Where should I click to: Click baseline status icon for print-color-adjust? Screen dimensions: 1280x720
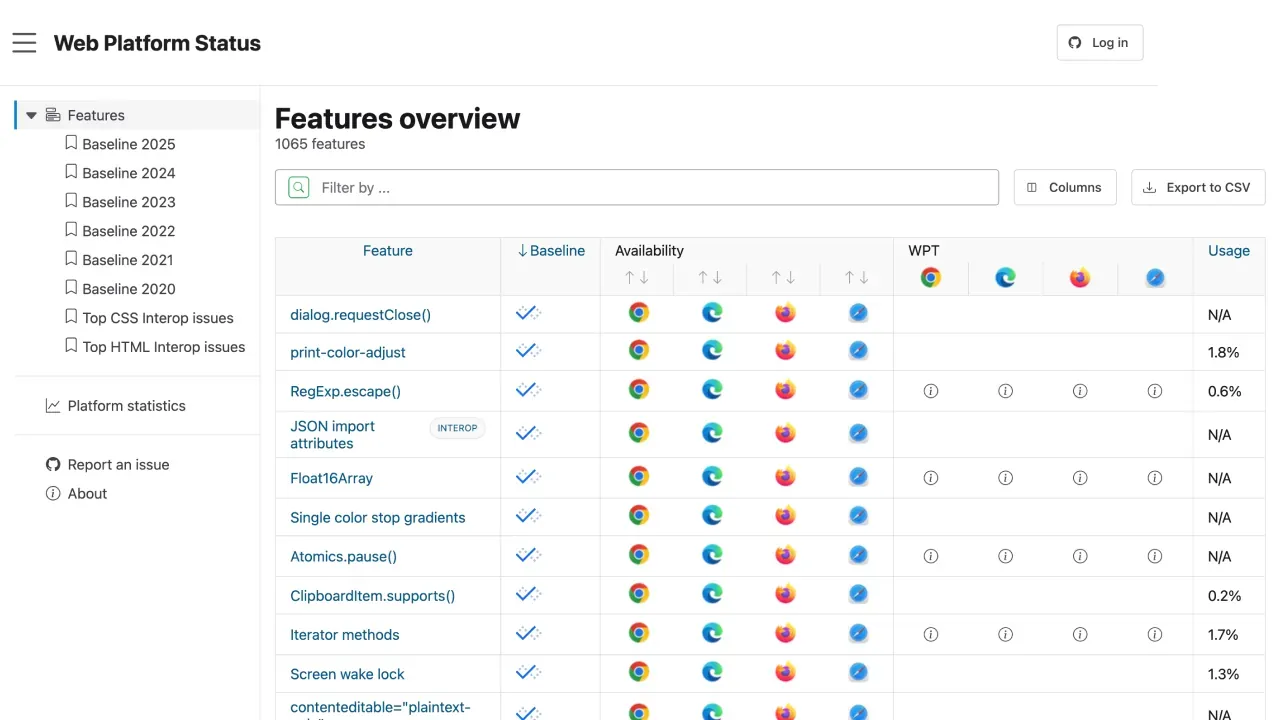(528, 351)
